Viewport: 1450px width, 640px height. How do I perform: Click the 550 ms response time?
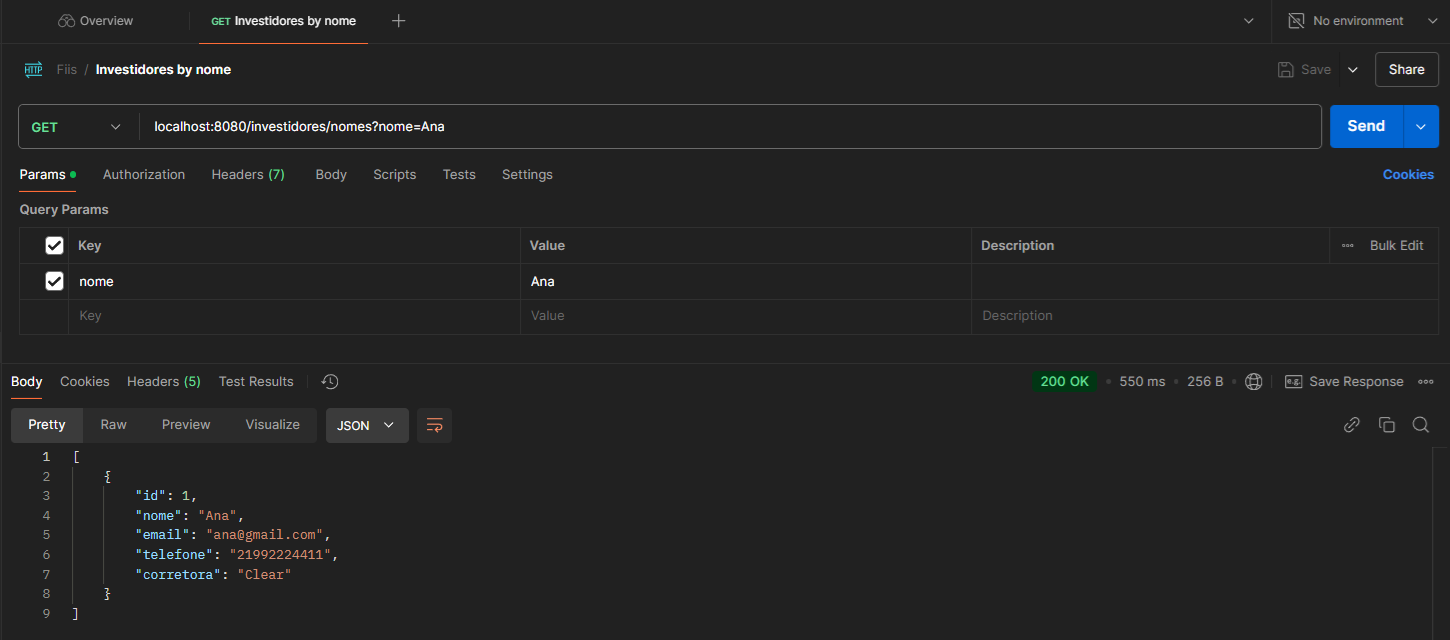tap(1142, 381)
